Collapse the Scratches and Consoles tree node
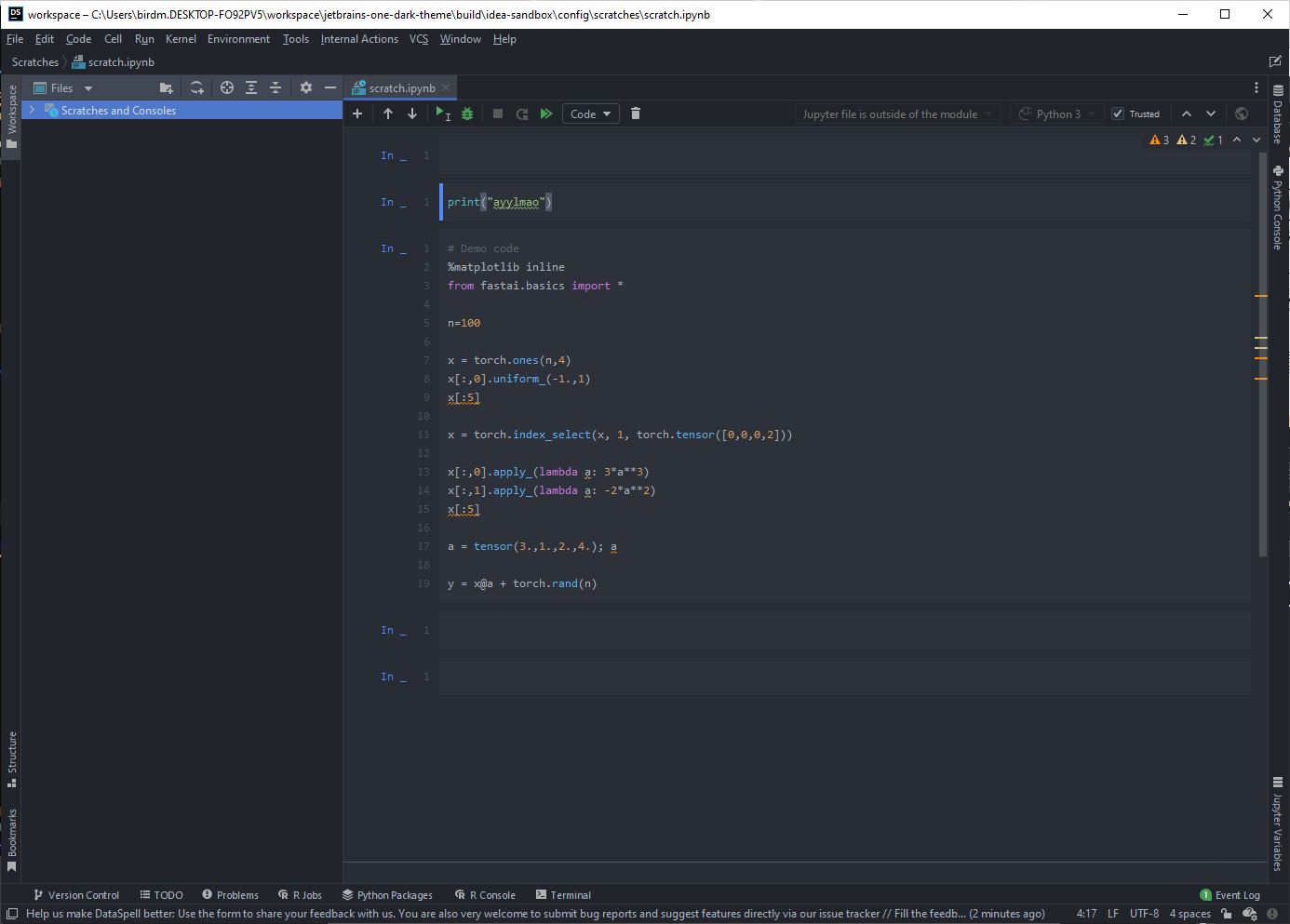This screenshot has width=1290, height=924. (31, 109)
